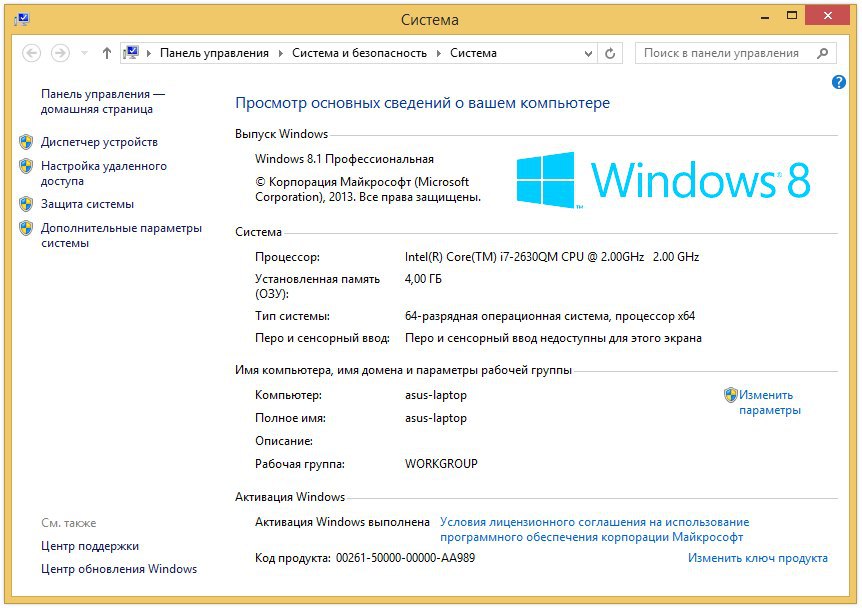Image resolution: width=862 pixels, height=608 pixels.
Task: Click the shield icon beside Настройка удаленного доступа
Action: [x=26, y=166]
